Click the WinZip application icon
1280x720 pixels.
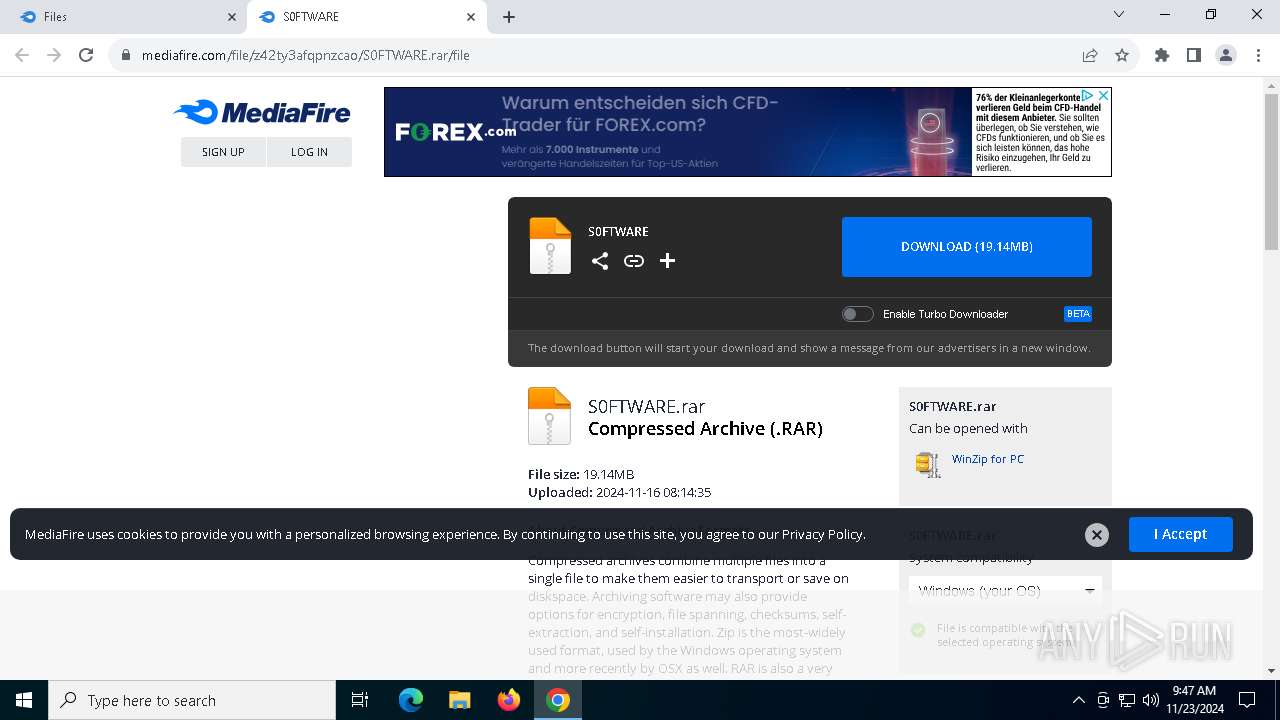(x=928, y=464)
